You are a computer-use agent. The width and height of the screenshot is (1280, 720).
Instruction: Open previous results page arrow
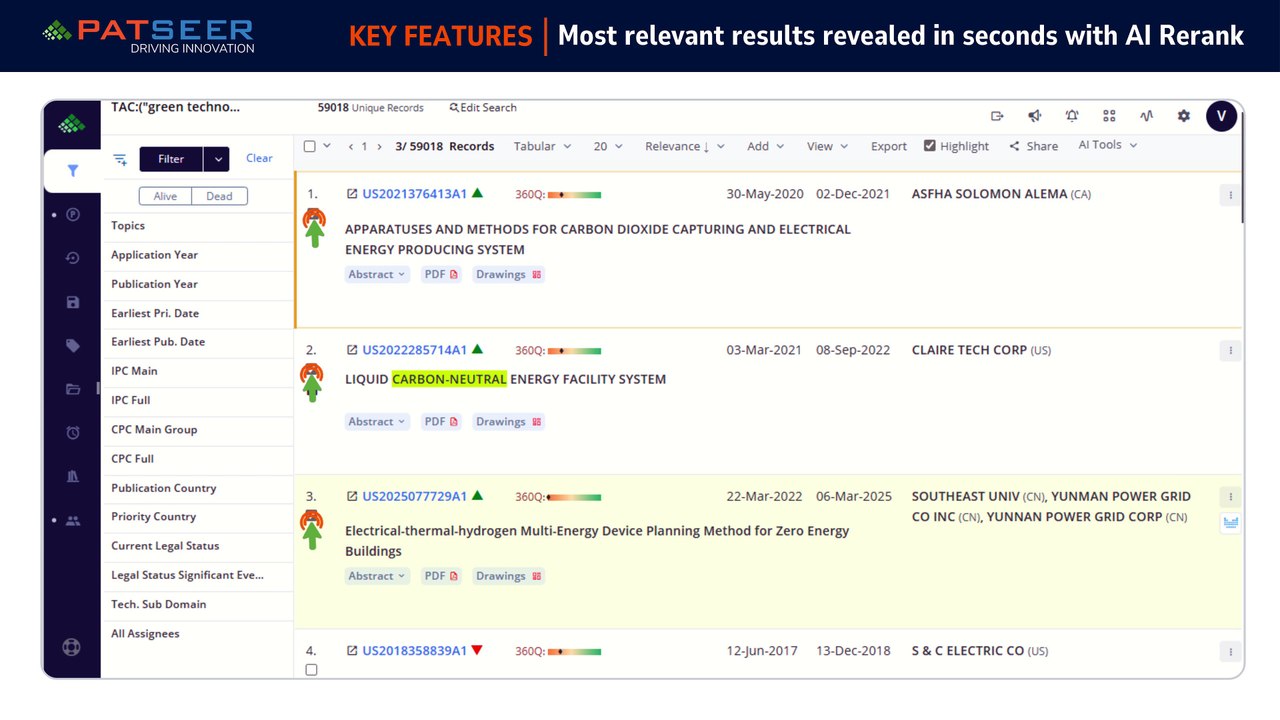(x=351, y=147)
